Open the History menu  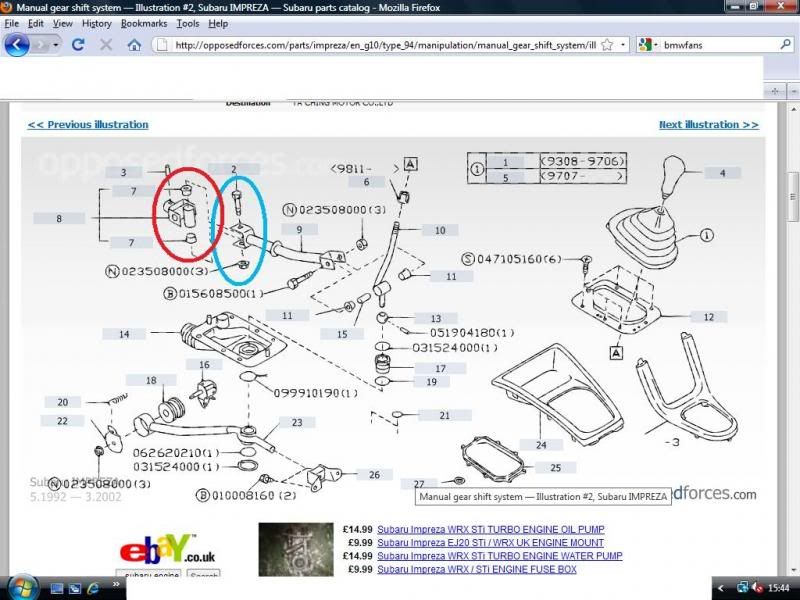tap(96, 23)
